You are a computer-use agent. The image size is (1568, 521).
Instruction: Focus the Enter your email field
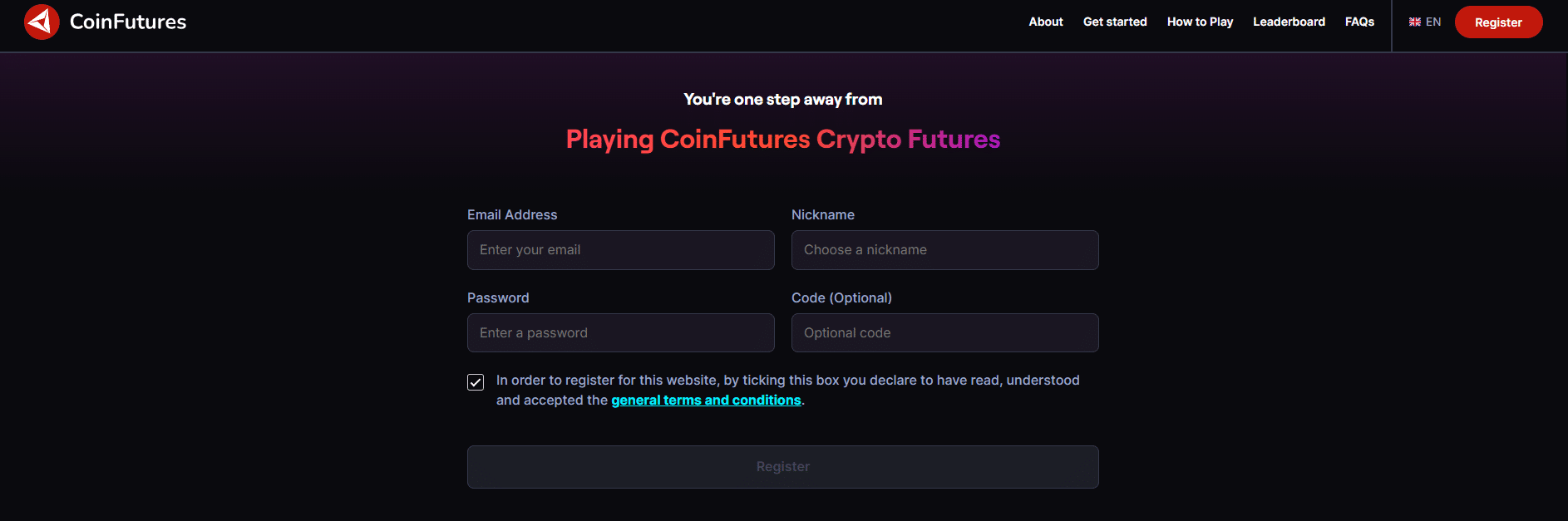620,250
